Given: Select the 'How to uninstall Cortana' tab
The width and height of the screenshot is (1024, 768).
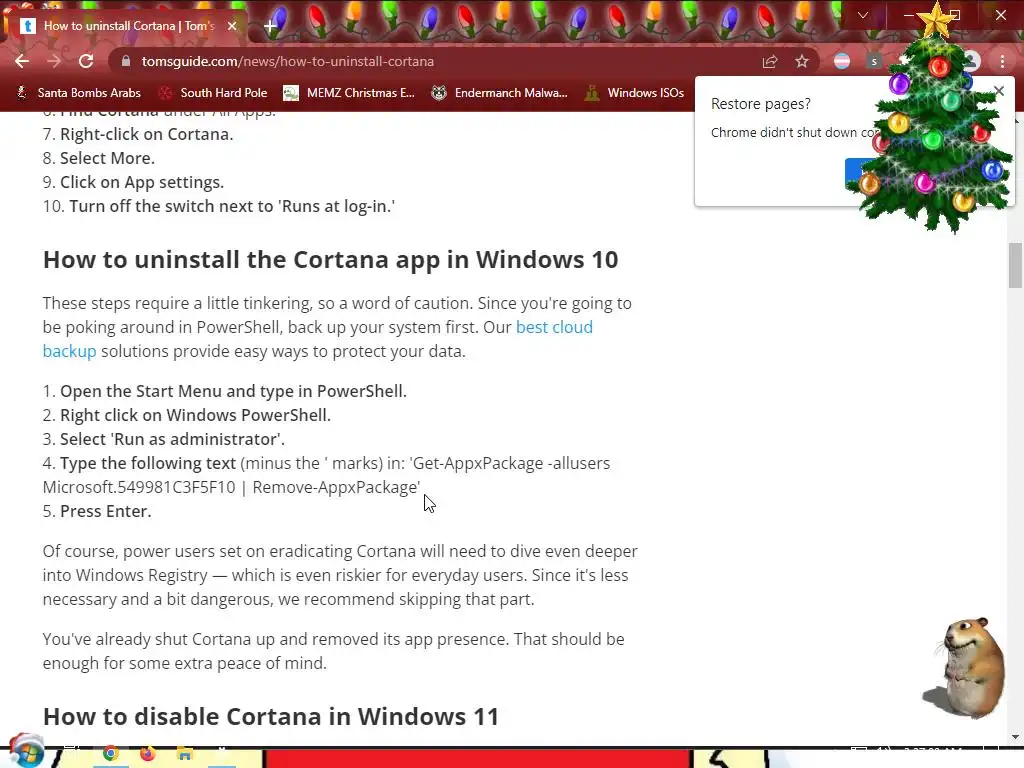Looking at the screenshot, I should (129, 26).
